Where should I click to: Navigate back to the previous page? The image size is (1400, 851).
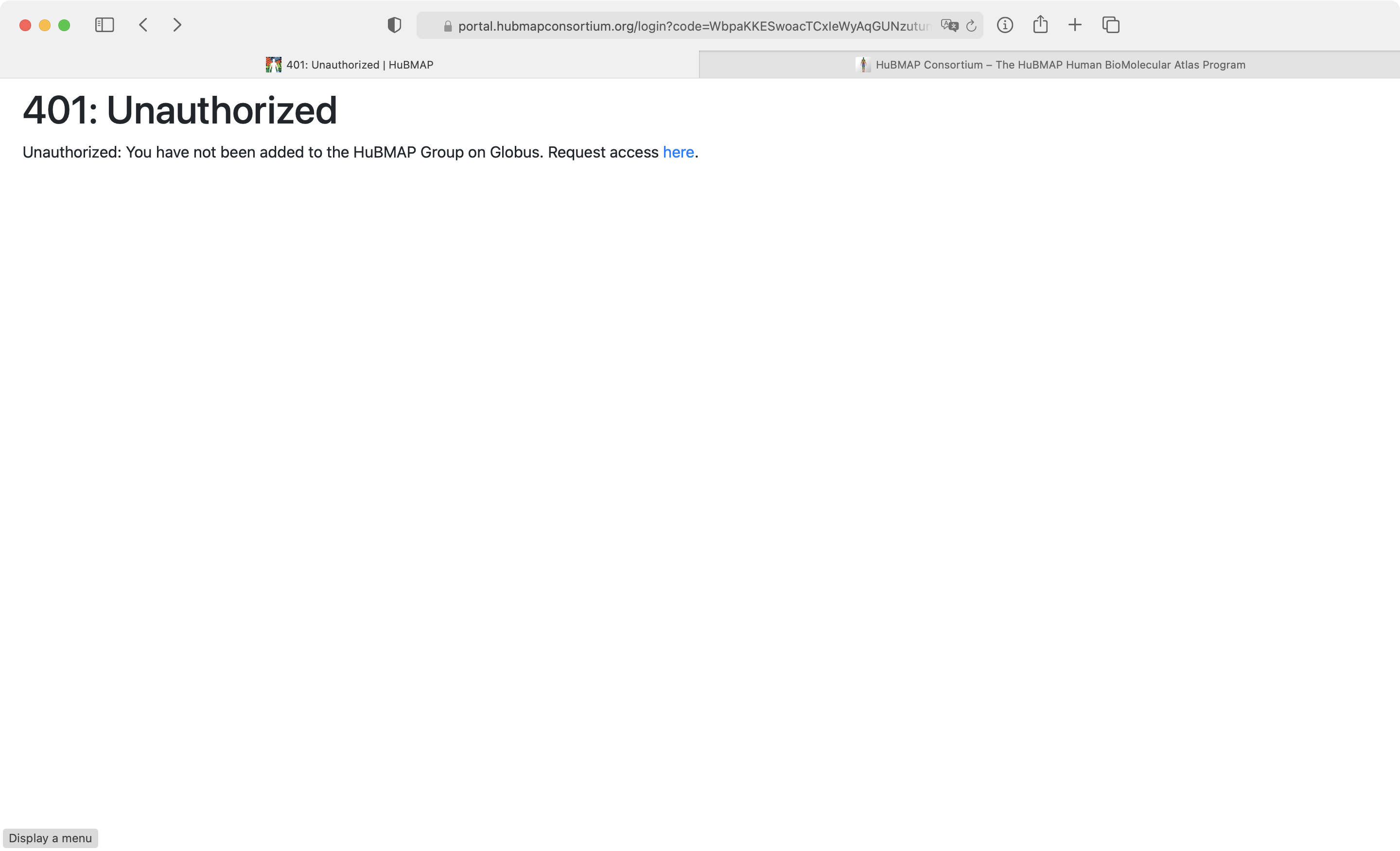point(143,24)
